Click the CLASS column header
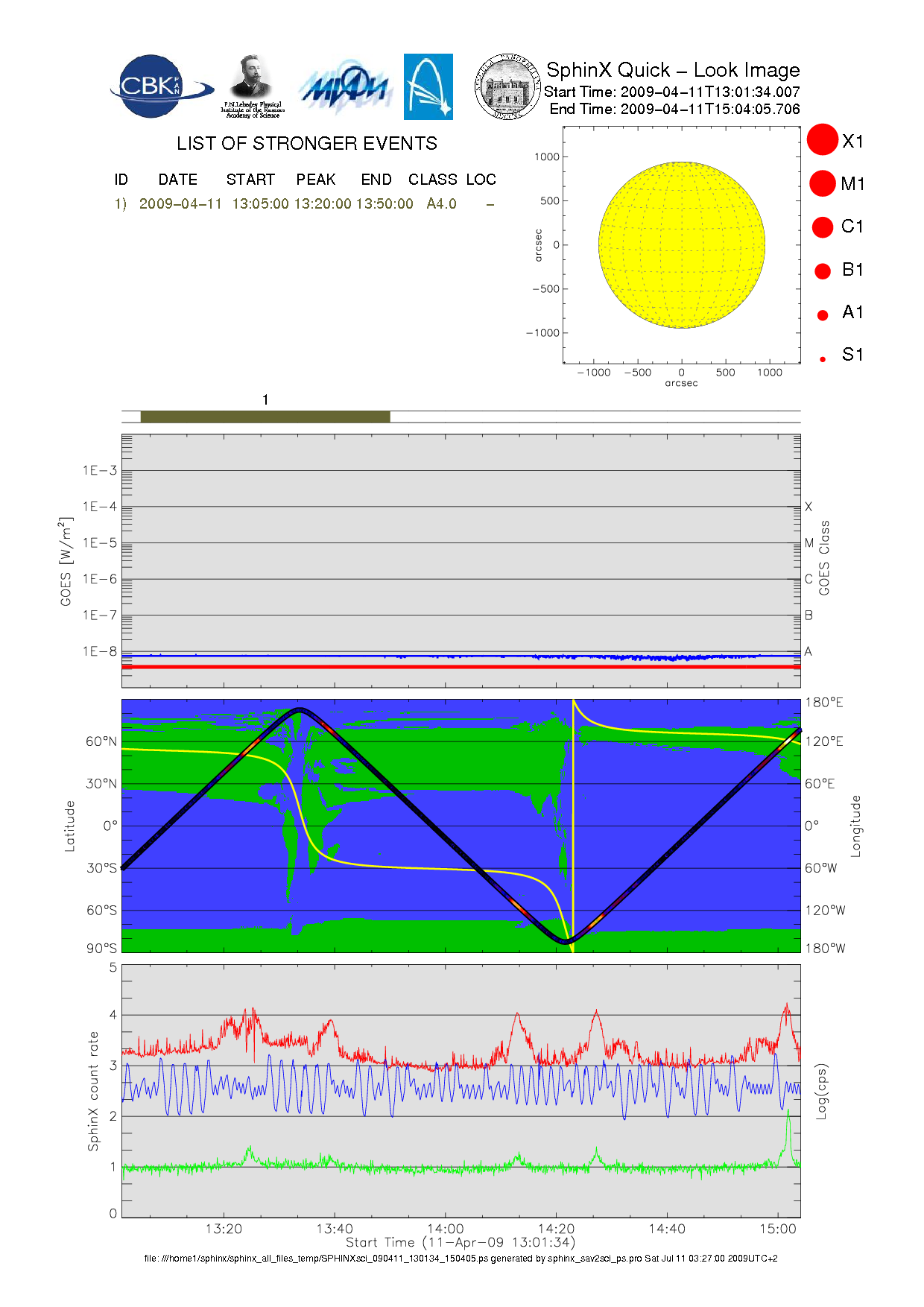The image size is (924, 1307). pos(432,180)
